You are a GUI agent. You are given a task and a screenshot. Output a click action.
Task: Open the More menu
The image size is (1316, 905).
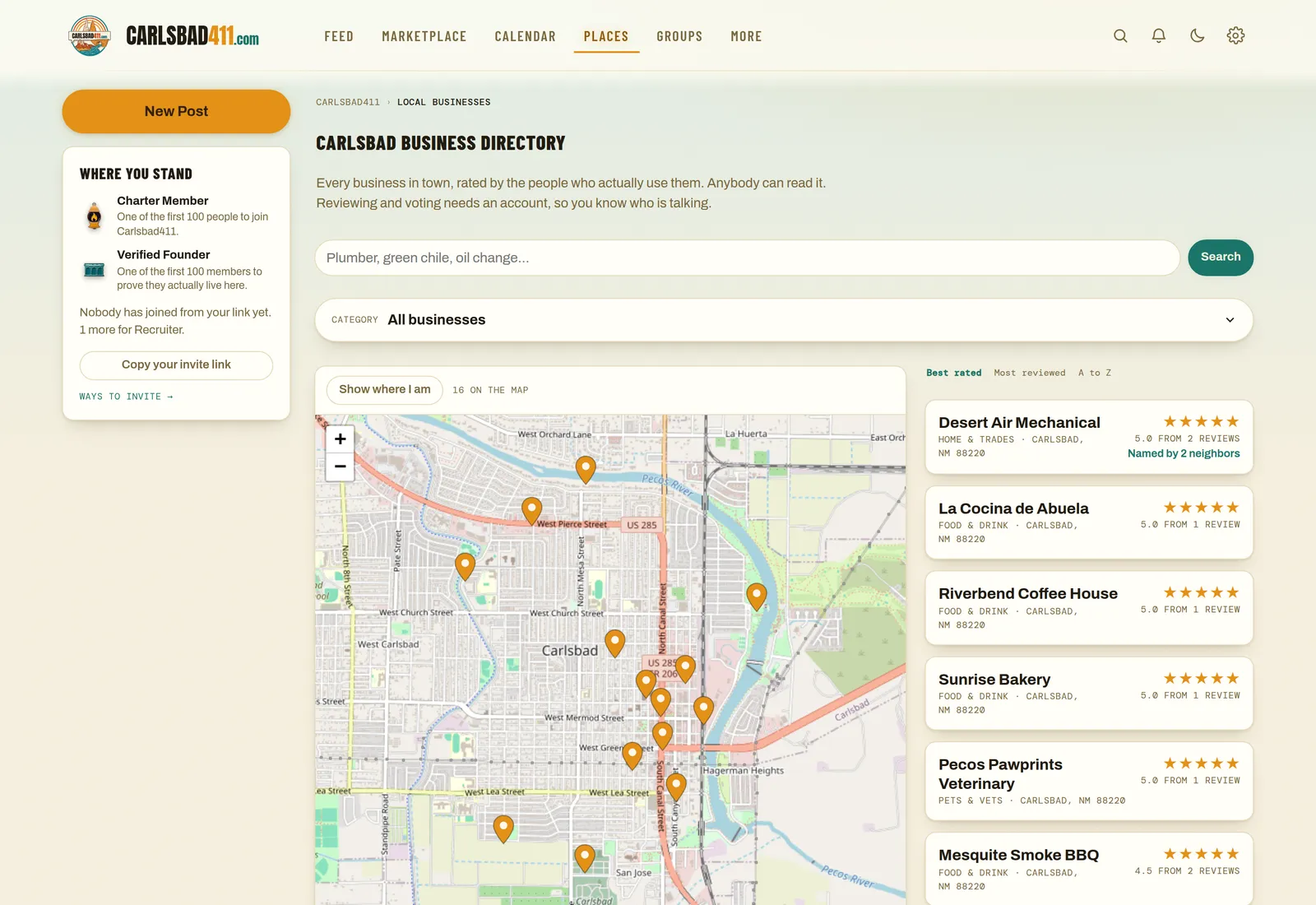[x=746, y=36]
